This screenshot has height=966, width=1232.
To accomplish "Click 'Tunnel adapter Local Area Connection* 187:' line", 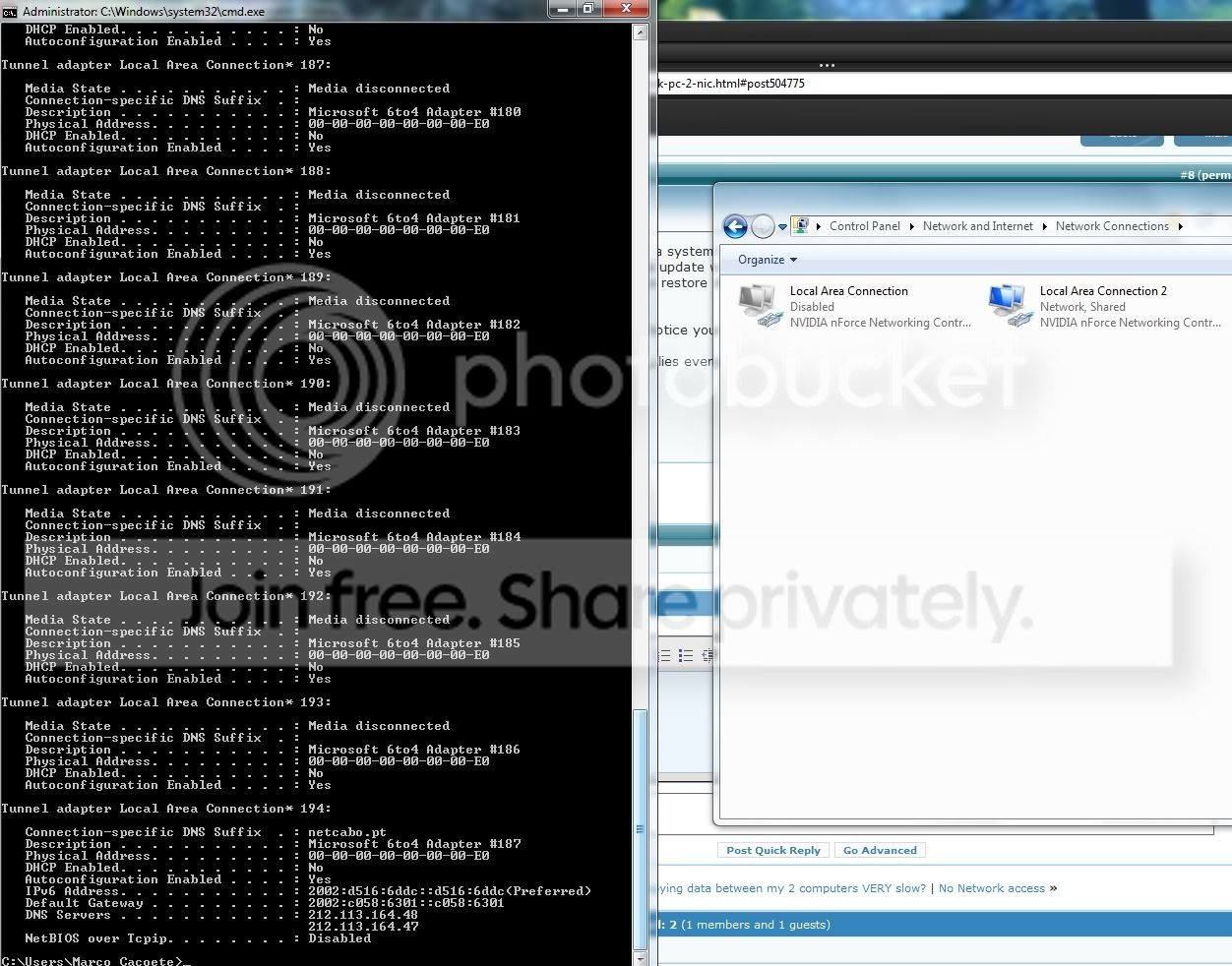I will (166, 65).
